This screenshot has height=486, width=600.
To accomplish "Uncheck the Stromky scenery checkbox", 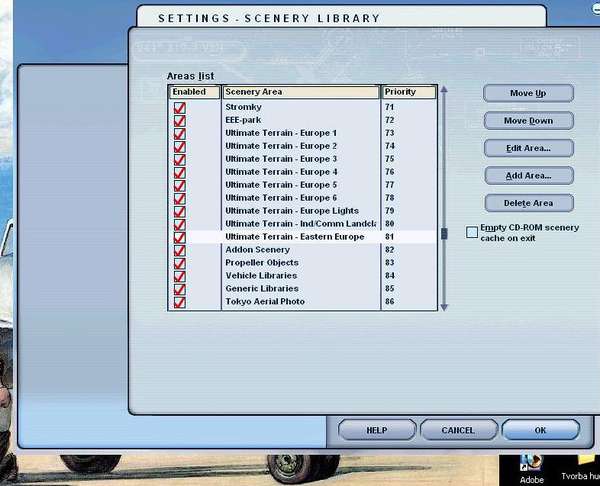I will (x=179, y=108).
